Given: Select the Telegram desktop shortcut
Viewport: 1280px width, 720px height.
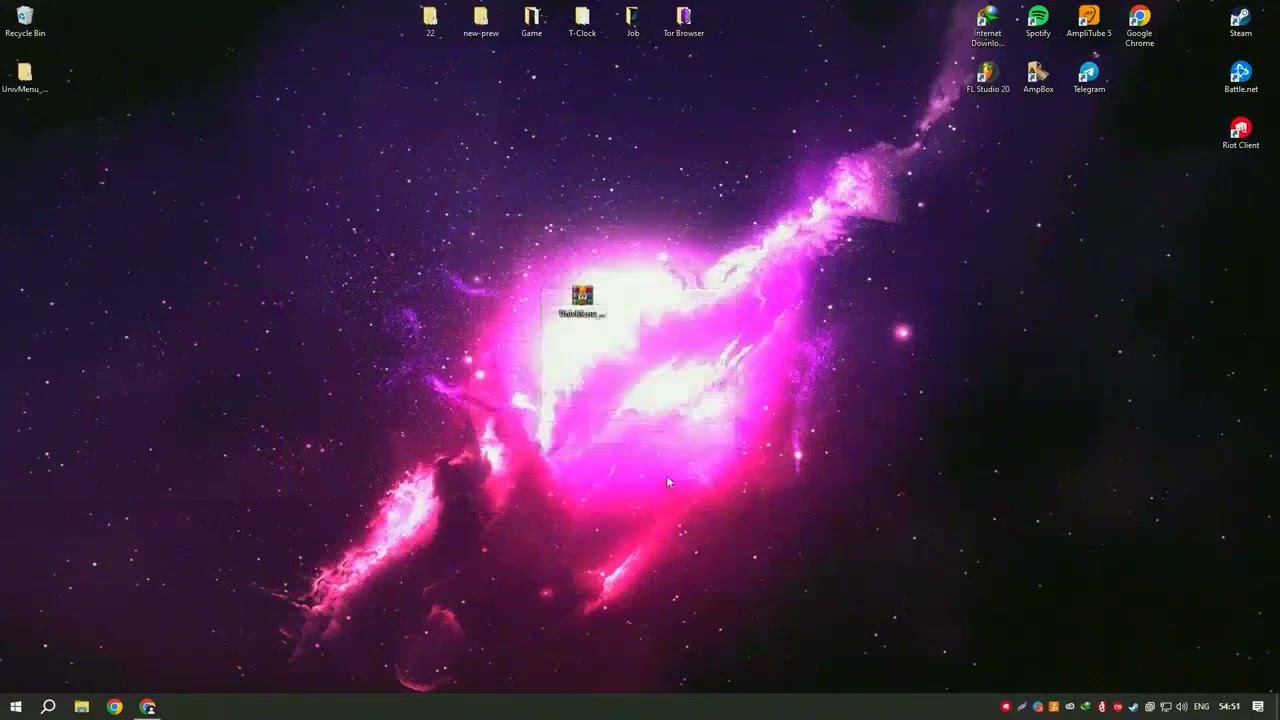Looking at the screenshot, I should pyautogui.click(x=1089, y=78).
